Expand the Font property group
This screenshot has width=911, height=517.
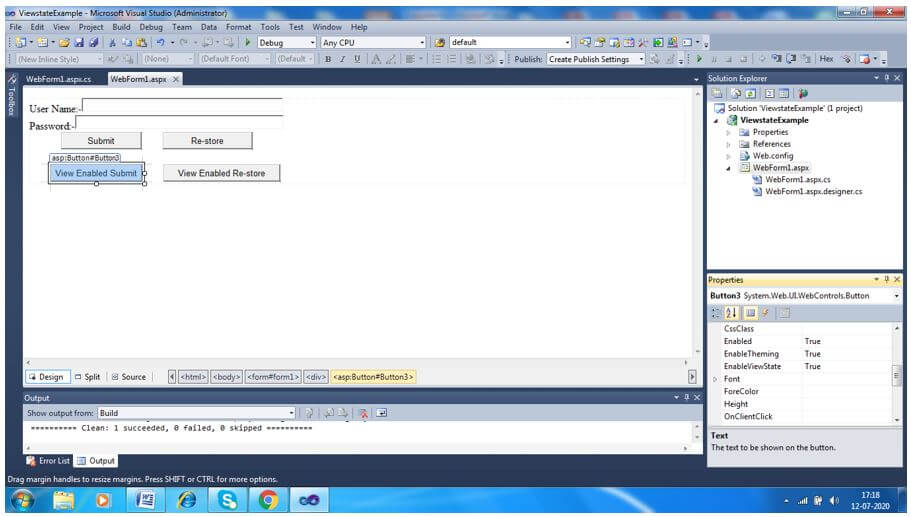715,379
